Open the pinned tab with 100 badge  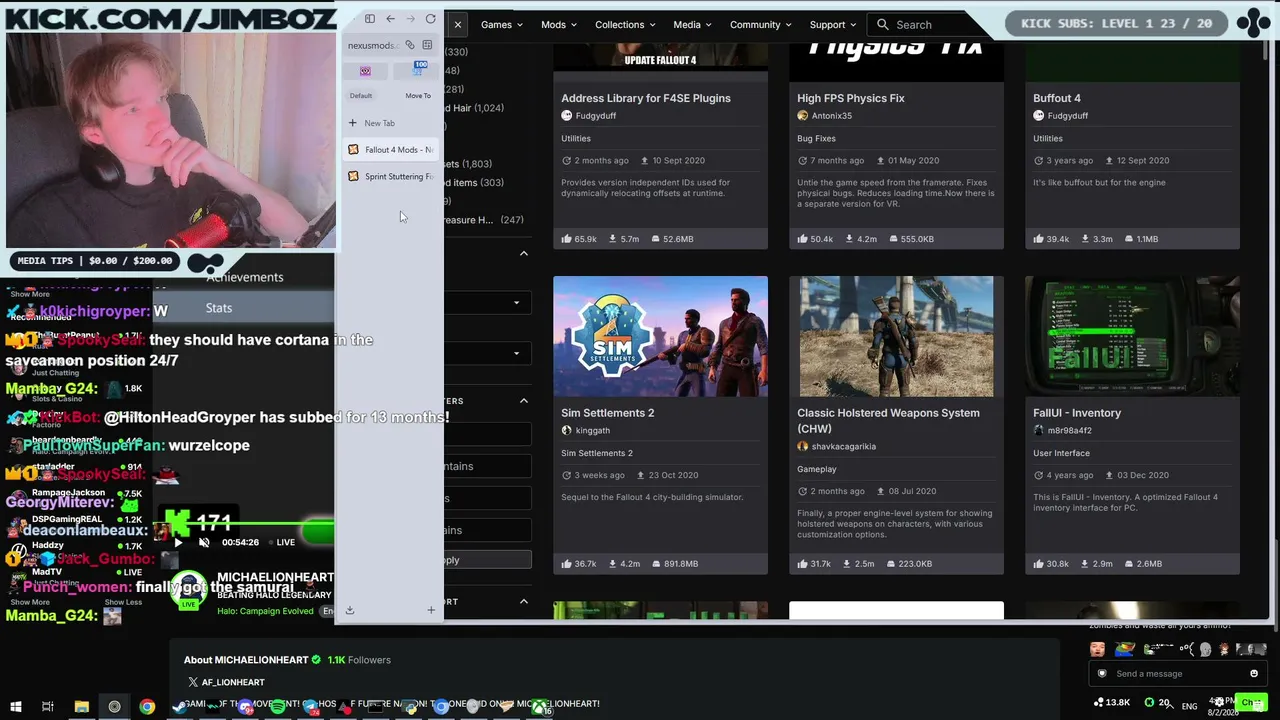(417, 70)
